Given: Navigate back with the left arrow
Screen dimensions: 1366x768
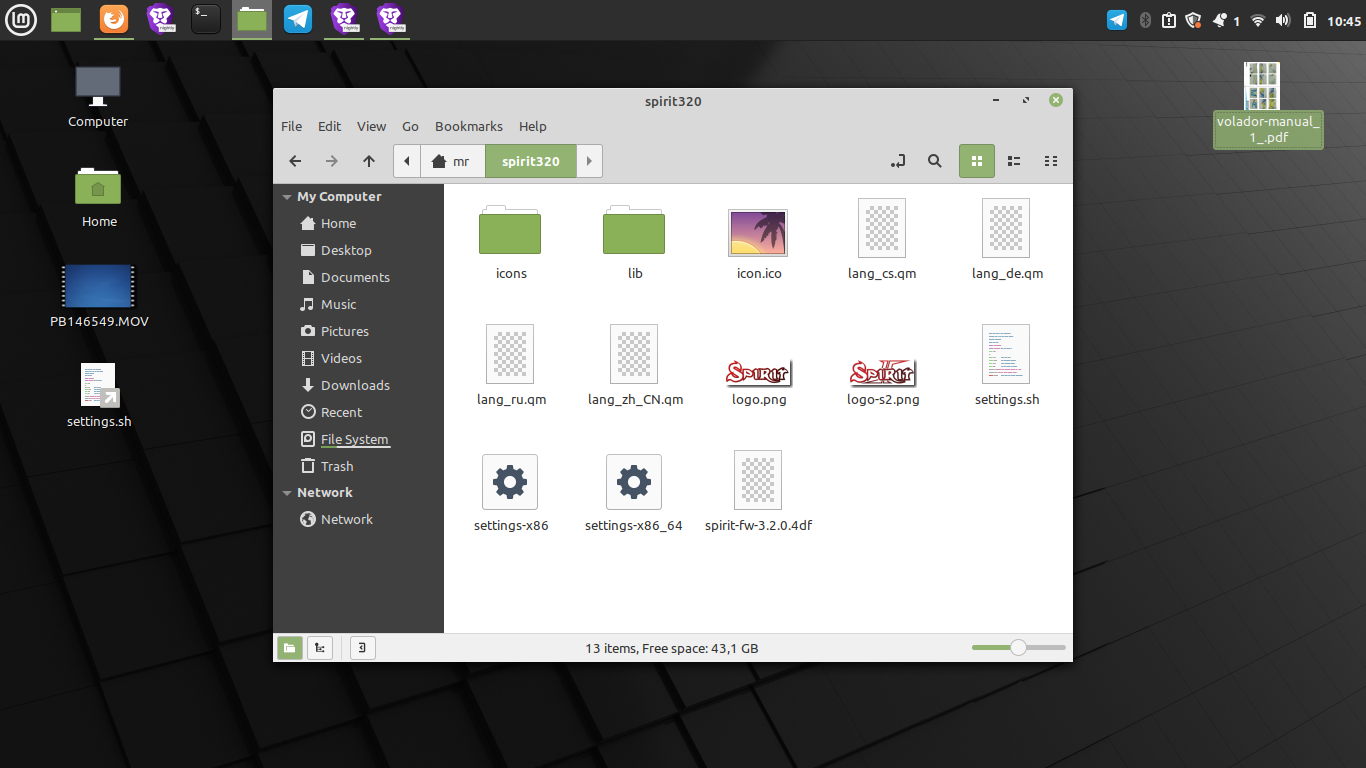Looking at the screenshot, I should click(295, 161).
